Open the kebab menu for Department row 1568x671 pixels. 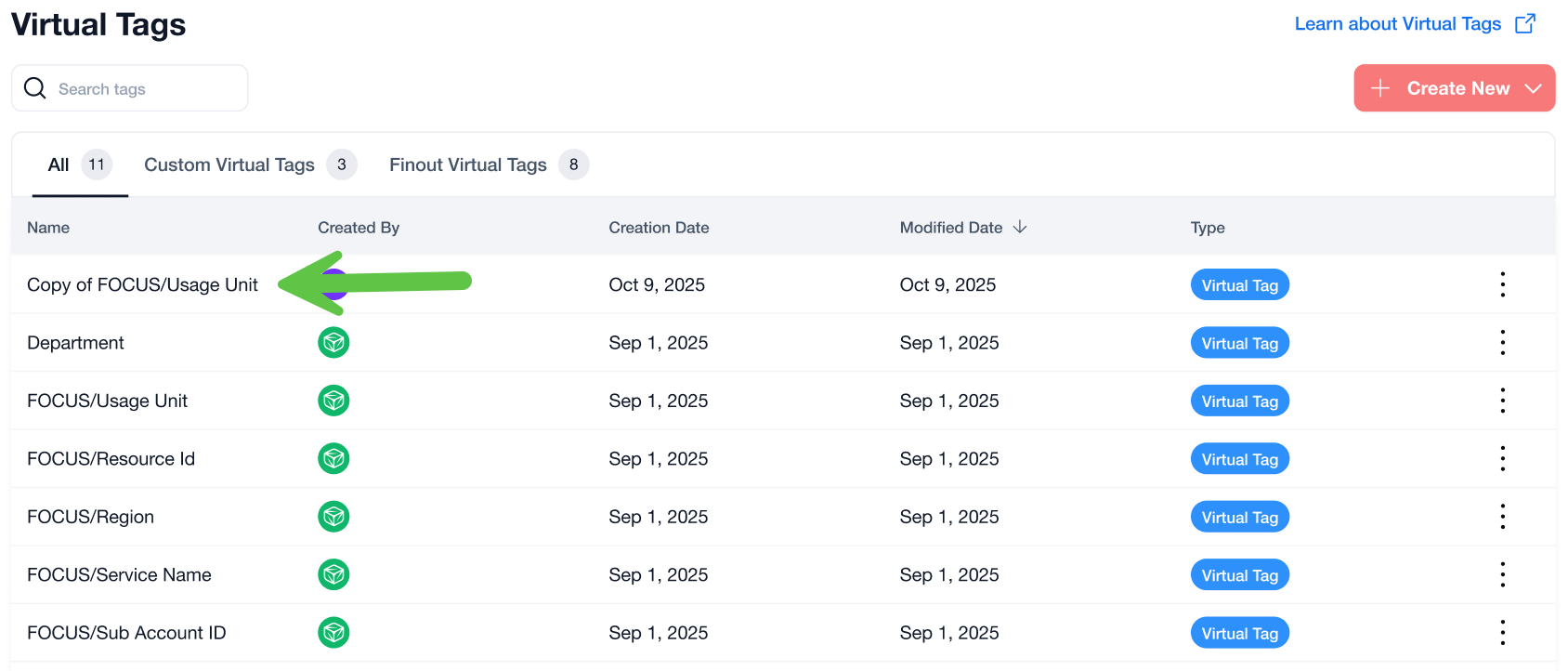(1502, 343)
